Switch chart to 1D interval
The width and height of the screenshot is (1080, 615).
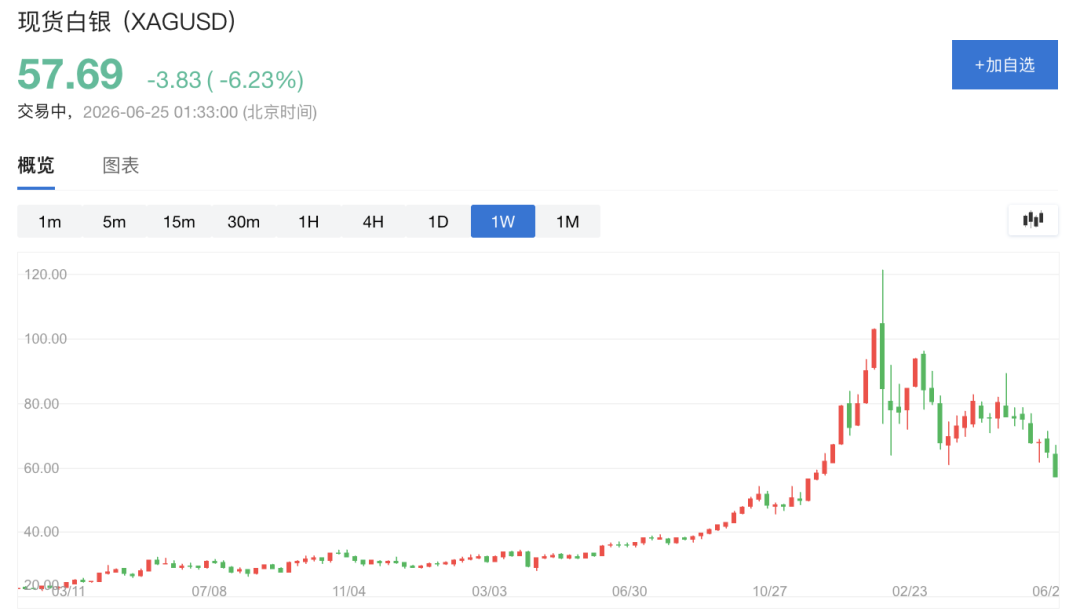click(x=438, y=222)
